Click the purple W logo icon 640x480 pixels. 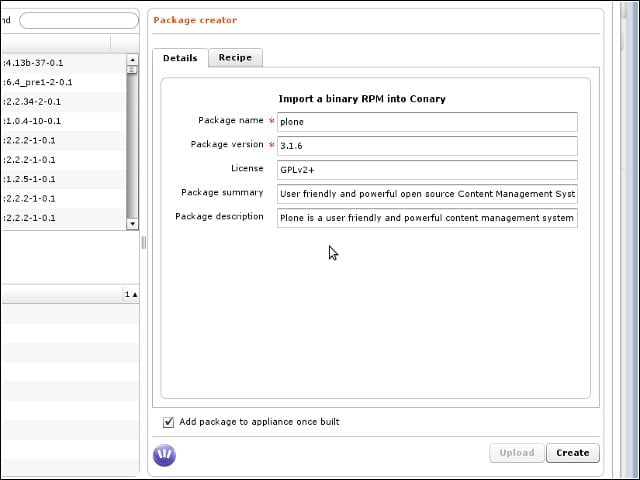(164, 455)
